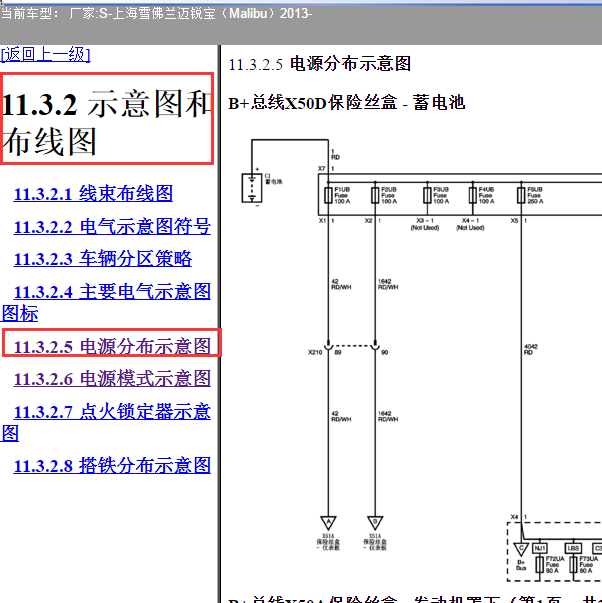The image size is (602, 603).
Task: Click the B+总线X50D保险丝盒 - 蓄电池 subtitle
Action: (x=347, y=103)
